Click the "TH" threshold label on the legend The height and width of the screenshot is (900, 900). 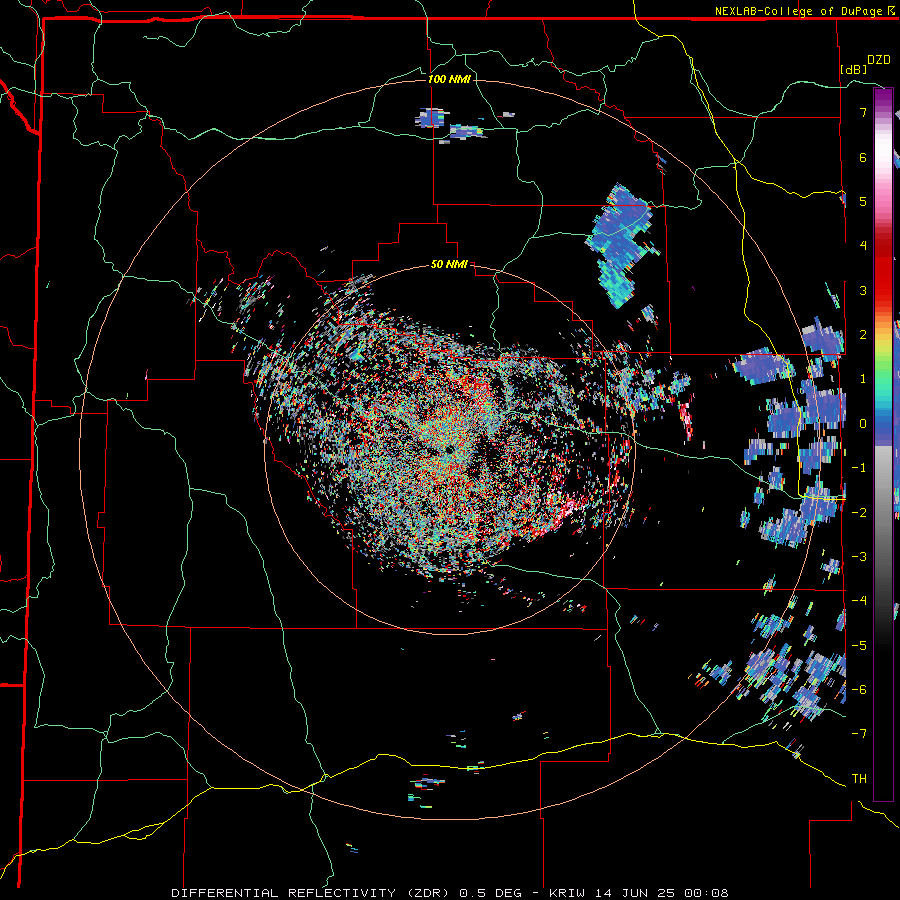click(859, 779)
